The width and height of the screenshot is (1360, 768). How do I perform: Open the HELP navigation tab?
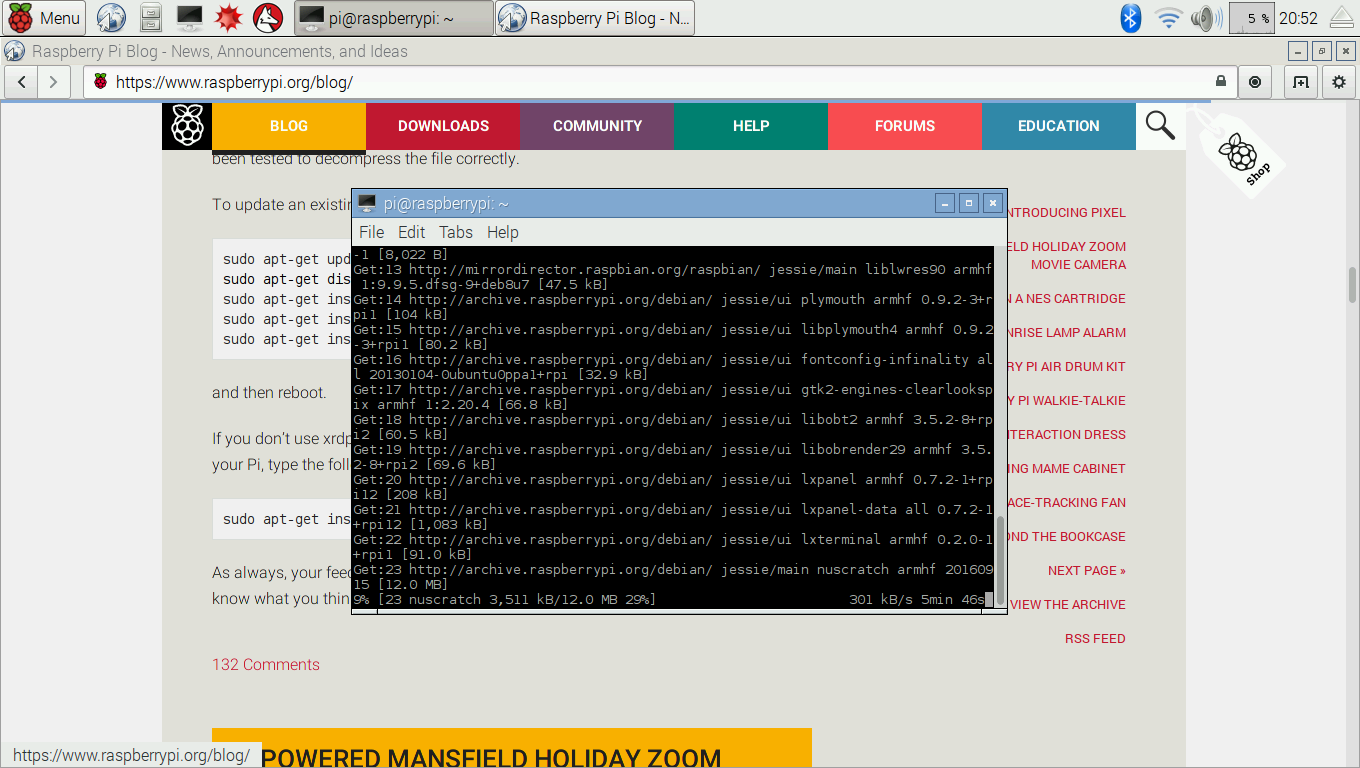pos(751,126)
